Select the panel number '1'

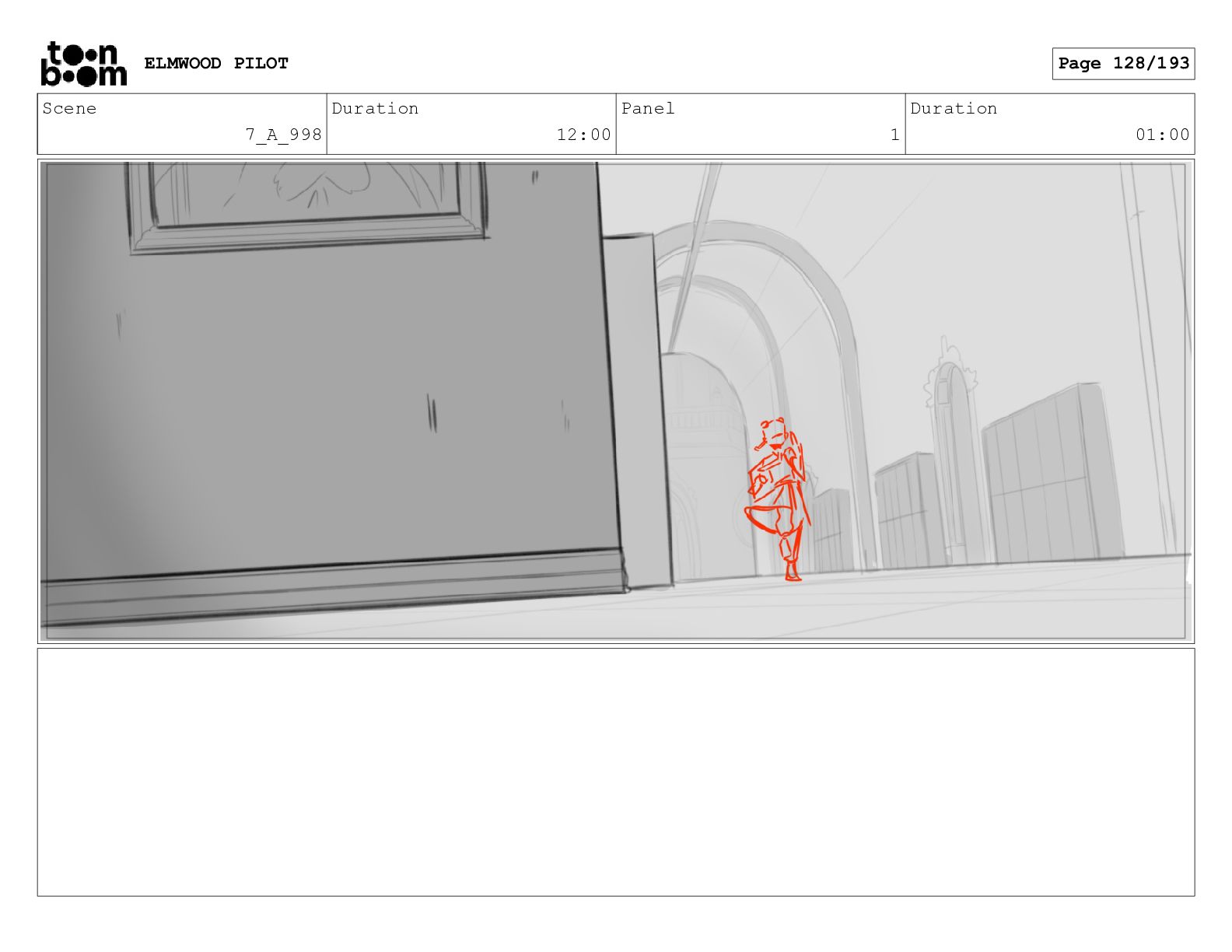tap(895, 135)
